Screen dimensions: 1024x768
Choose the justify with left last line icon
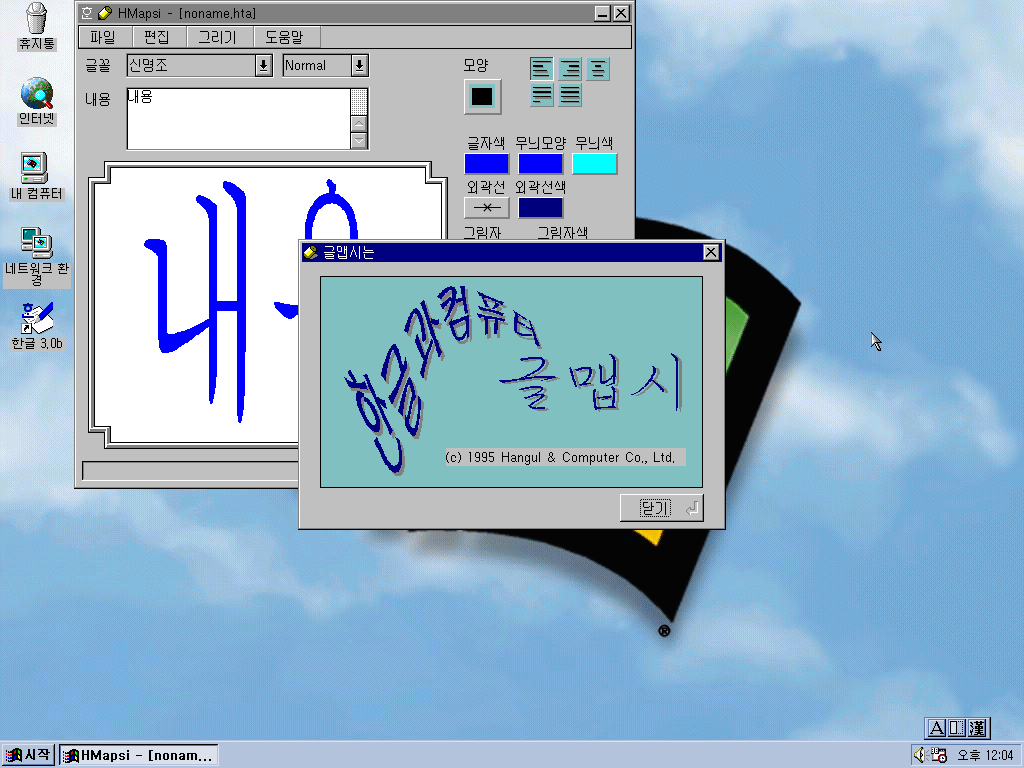(x=541, y=95)
